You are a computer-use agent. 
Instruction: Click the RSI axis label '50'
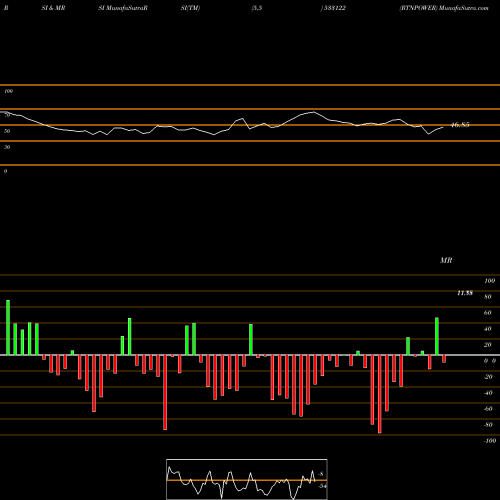(x=7, y=131)
